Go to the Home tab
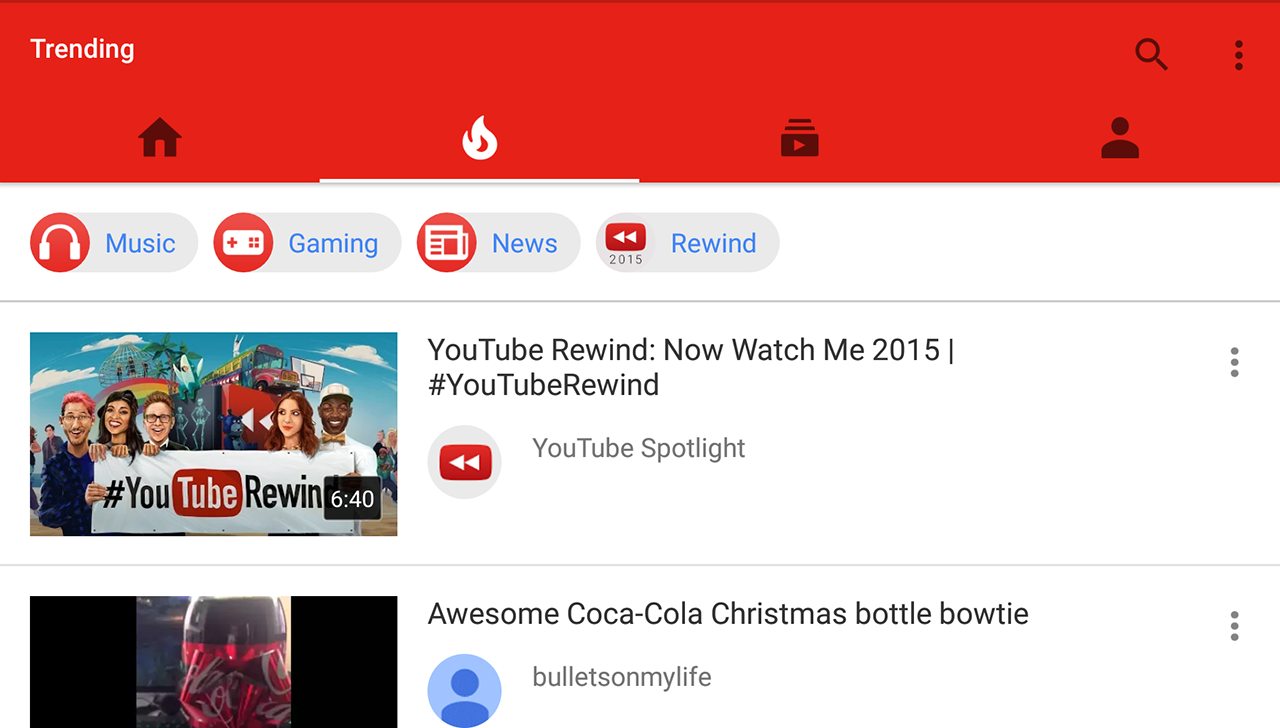 point(160,137)
